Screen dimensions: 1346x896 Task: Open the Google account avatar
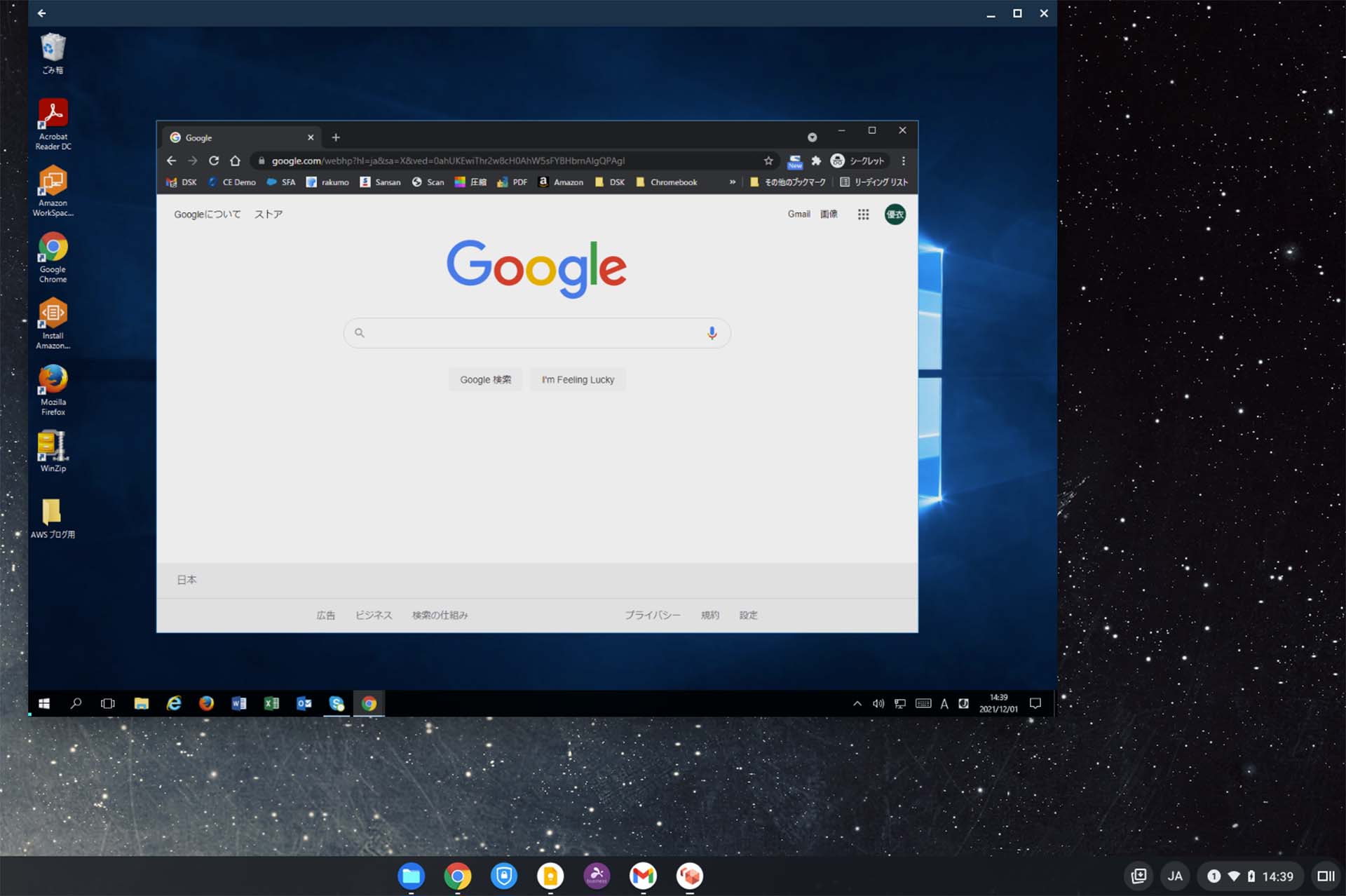point(895,214)
